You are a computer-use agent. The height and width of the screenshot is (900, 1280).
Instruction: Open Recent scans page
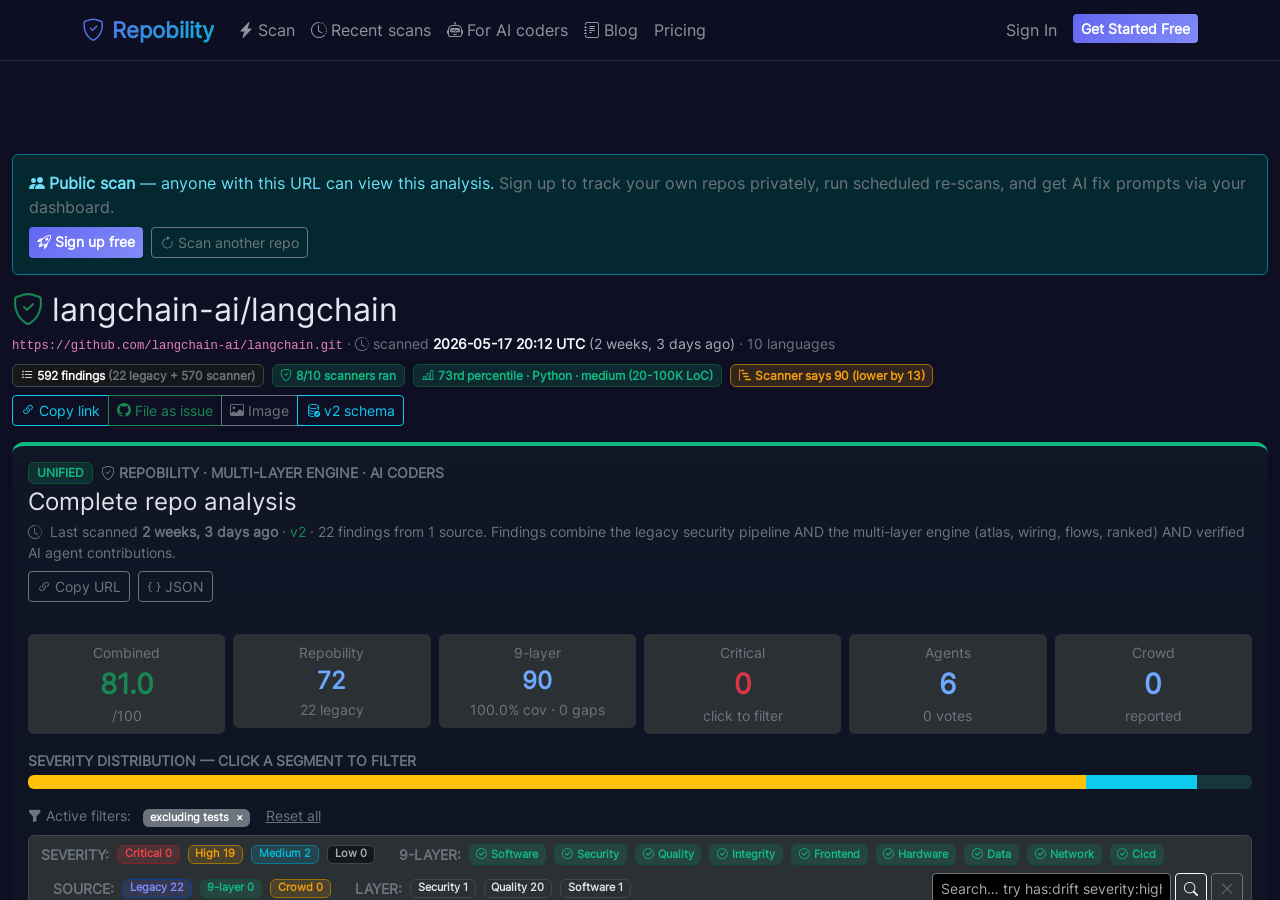click(371, 30)
